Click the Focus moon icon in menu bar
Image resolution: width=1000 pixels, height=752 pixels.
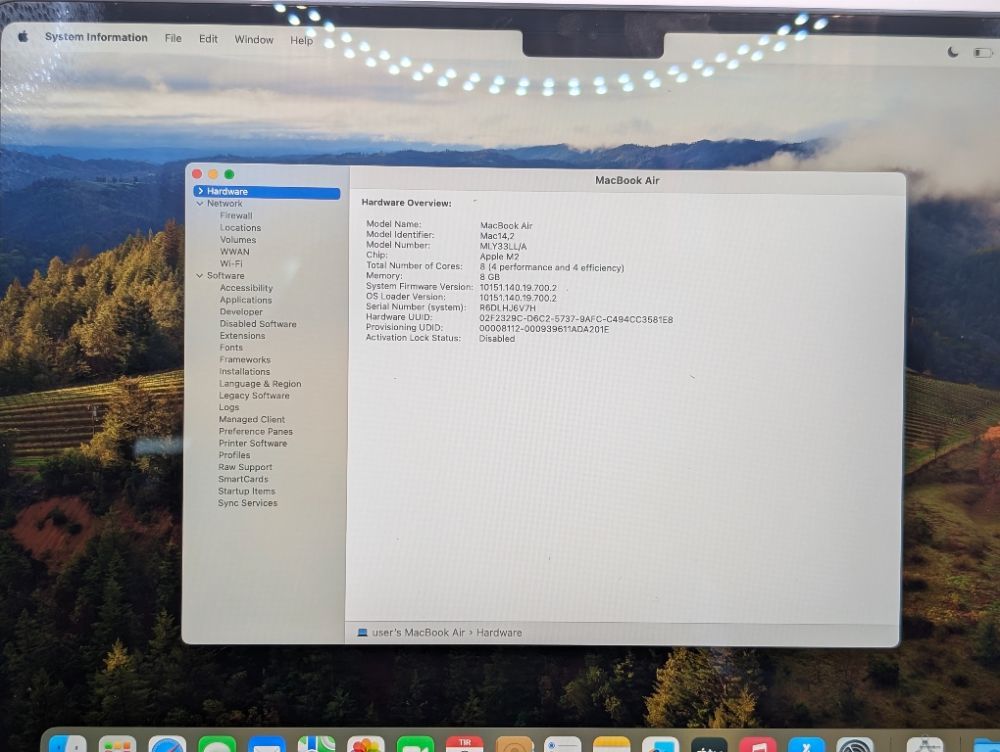point(953,52)
